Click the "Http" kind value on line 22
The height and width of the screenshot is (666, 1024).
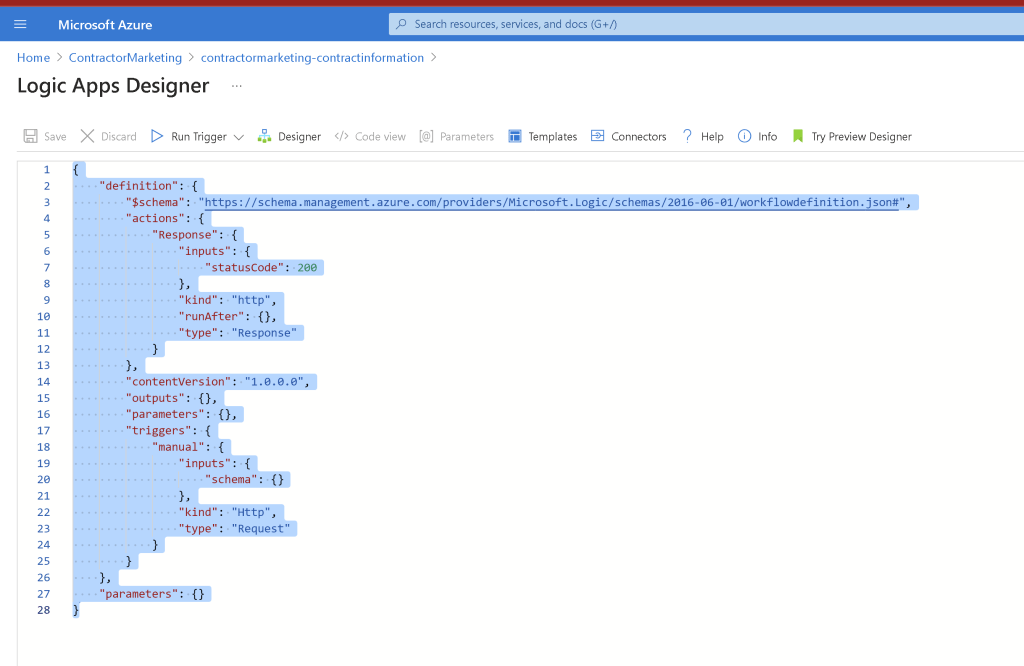pyautogui.click(x=251, y=513)
